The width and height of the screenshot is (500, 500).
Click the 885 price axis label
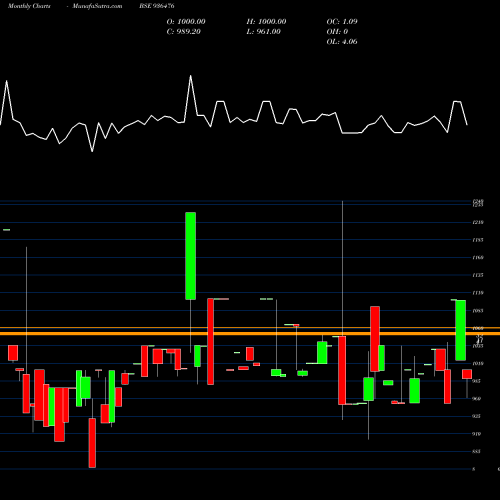477,452
